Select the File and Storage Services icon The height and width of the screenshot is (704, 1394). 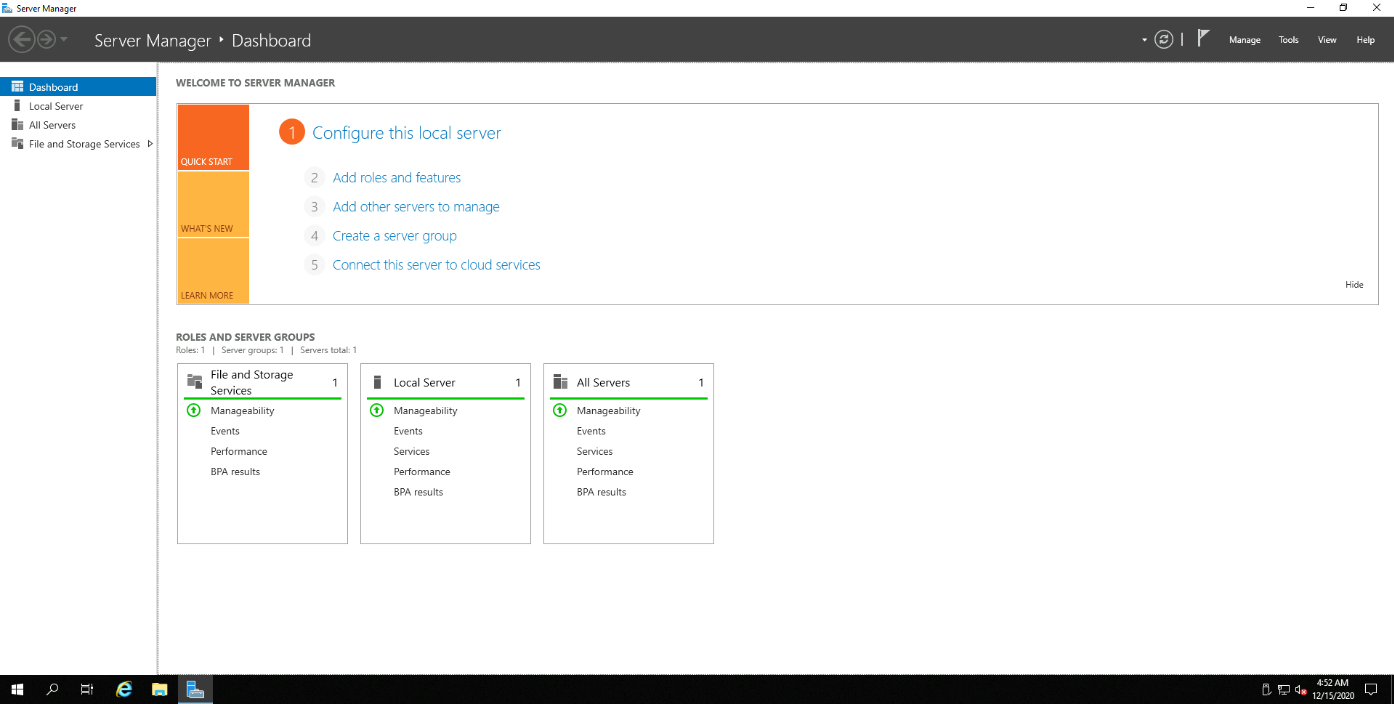(x=17, y=143)
